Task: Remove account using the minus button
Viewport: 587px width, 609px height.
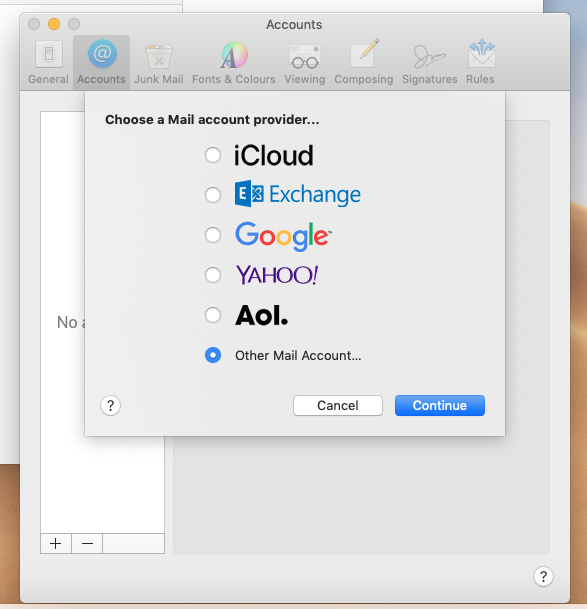Action: pyautogui.click(x=87, y=543)
